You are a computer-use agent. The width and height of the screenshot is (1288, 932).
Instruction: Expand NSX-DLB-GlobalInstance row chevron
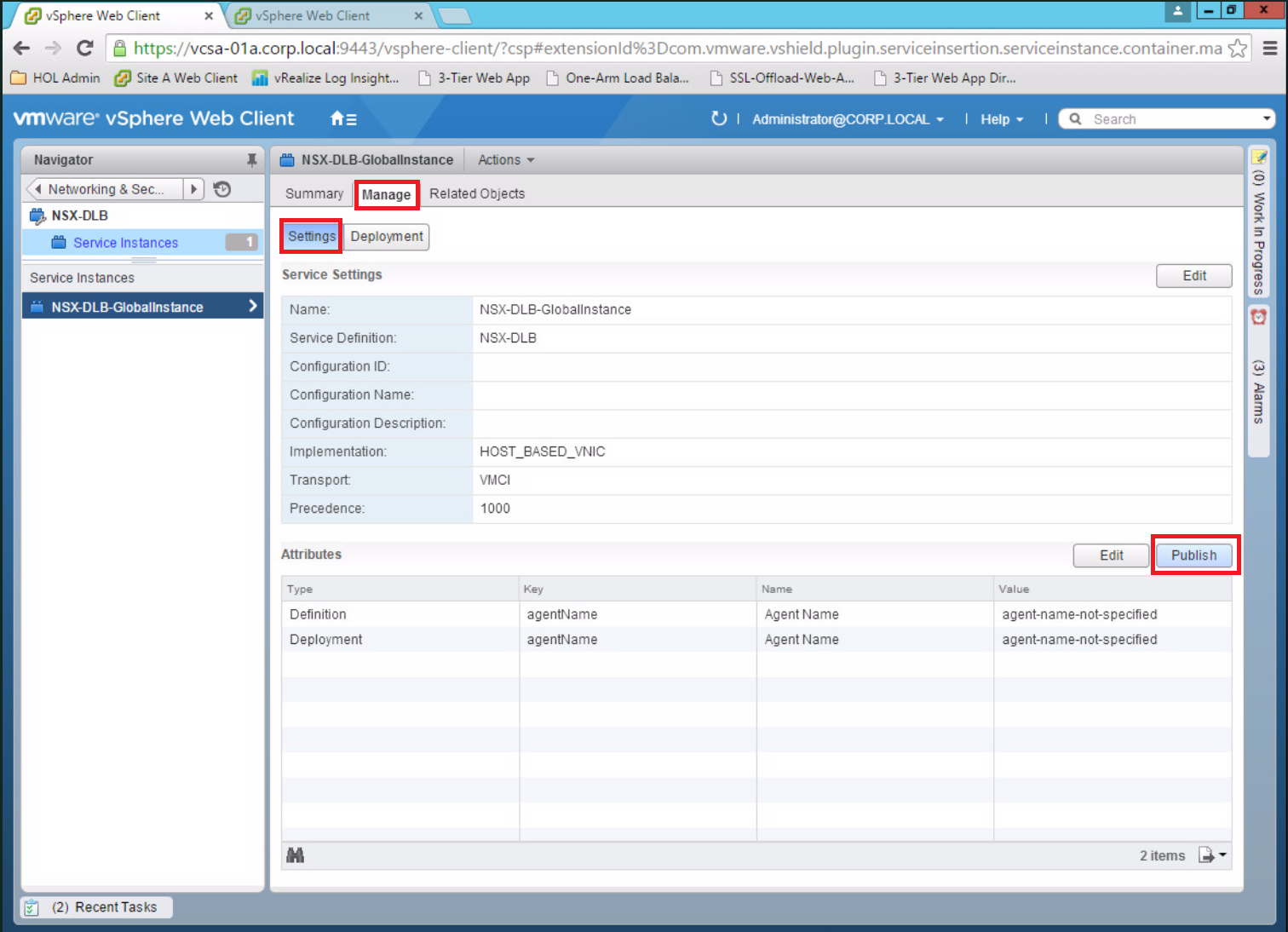(253, 306)
